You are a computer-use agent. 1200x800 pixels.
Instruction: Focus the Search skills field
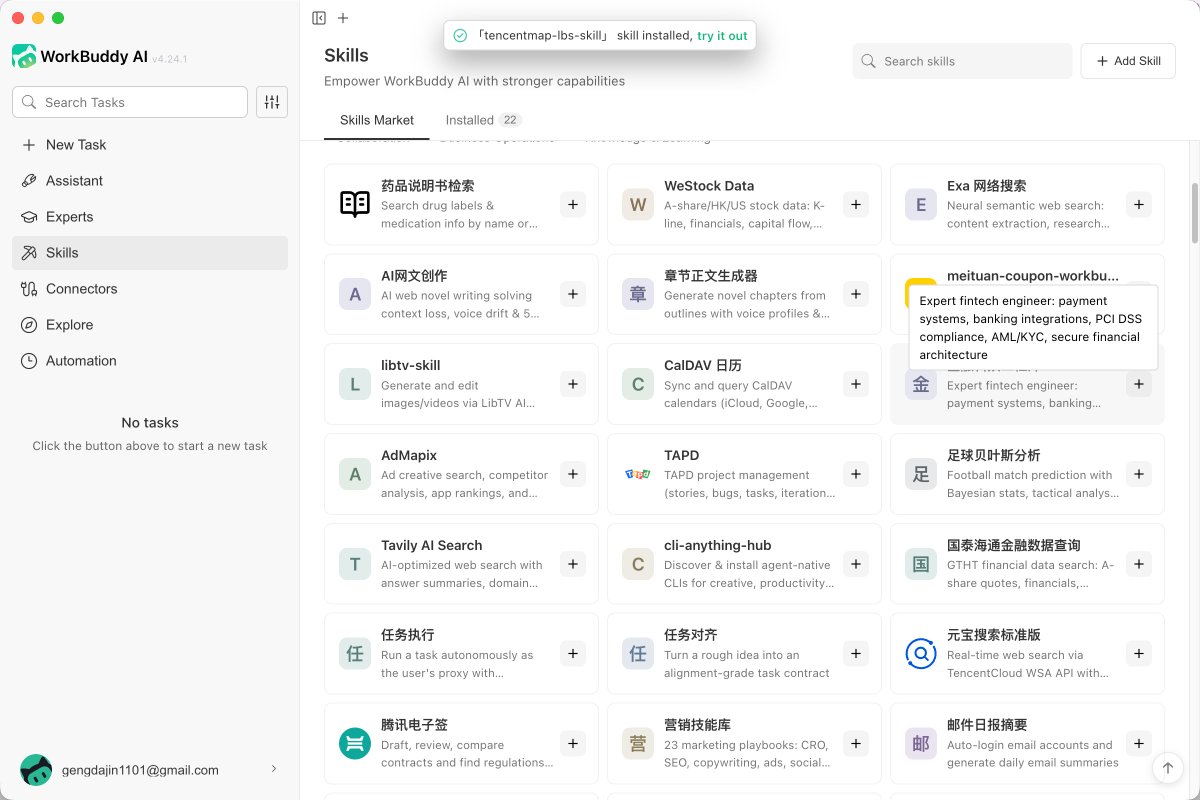click(962, 61)
